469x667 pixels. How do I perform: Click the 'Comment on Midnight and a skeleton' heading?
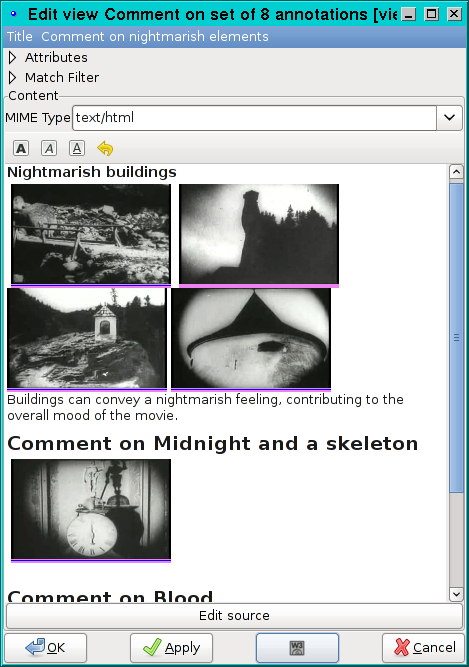[213, 443]
